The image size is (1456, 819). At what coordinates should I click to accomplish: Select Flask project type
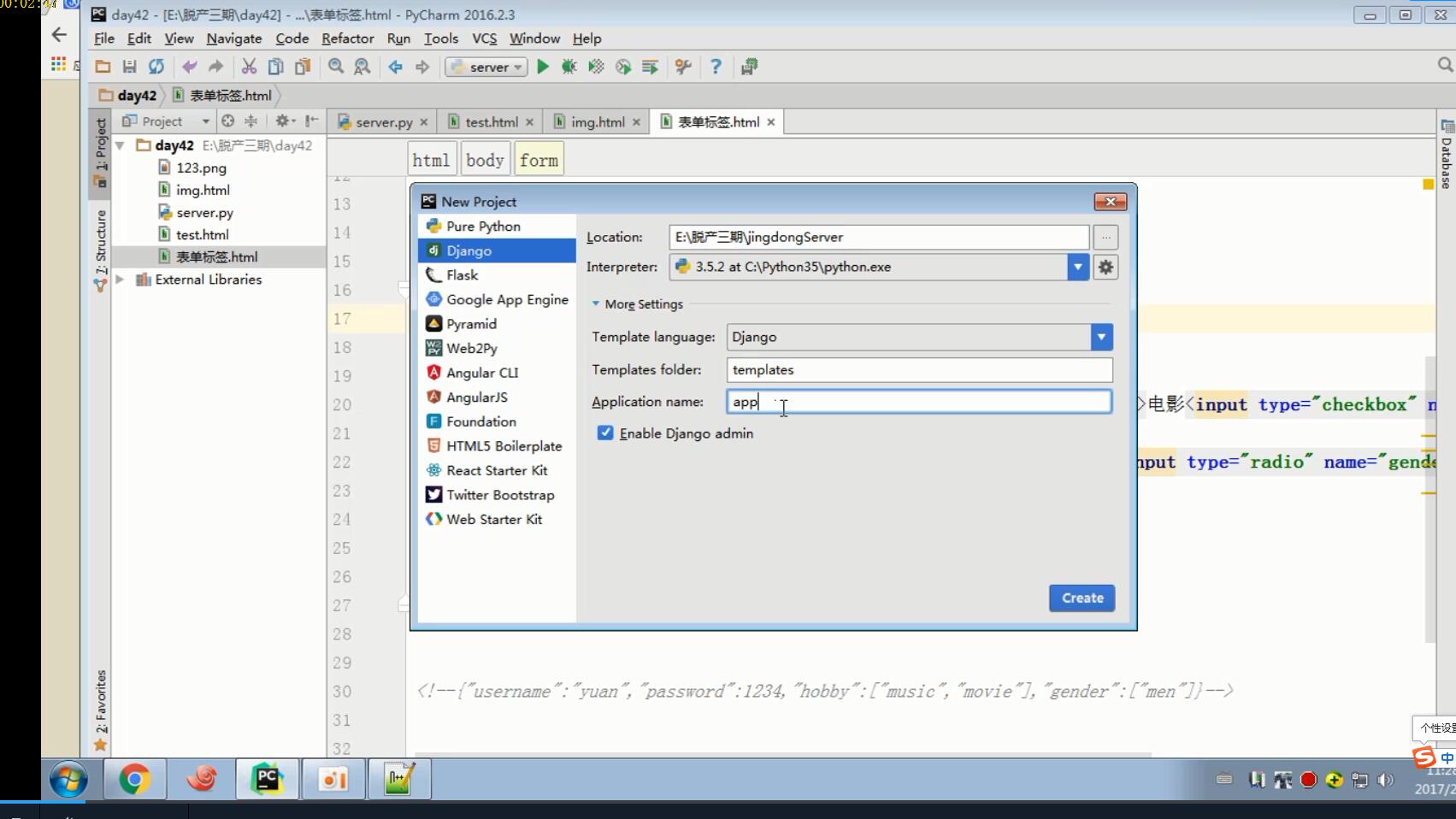pos(497,275)
